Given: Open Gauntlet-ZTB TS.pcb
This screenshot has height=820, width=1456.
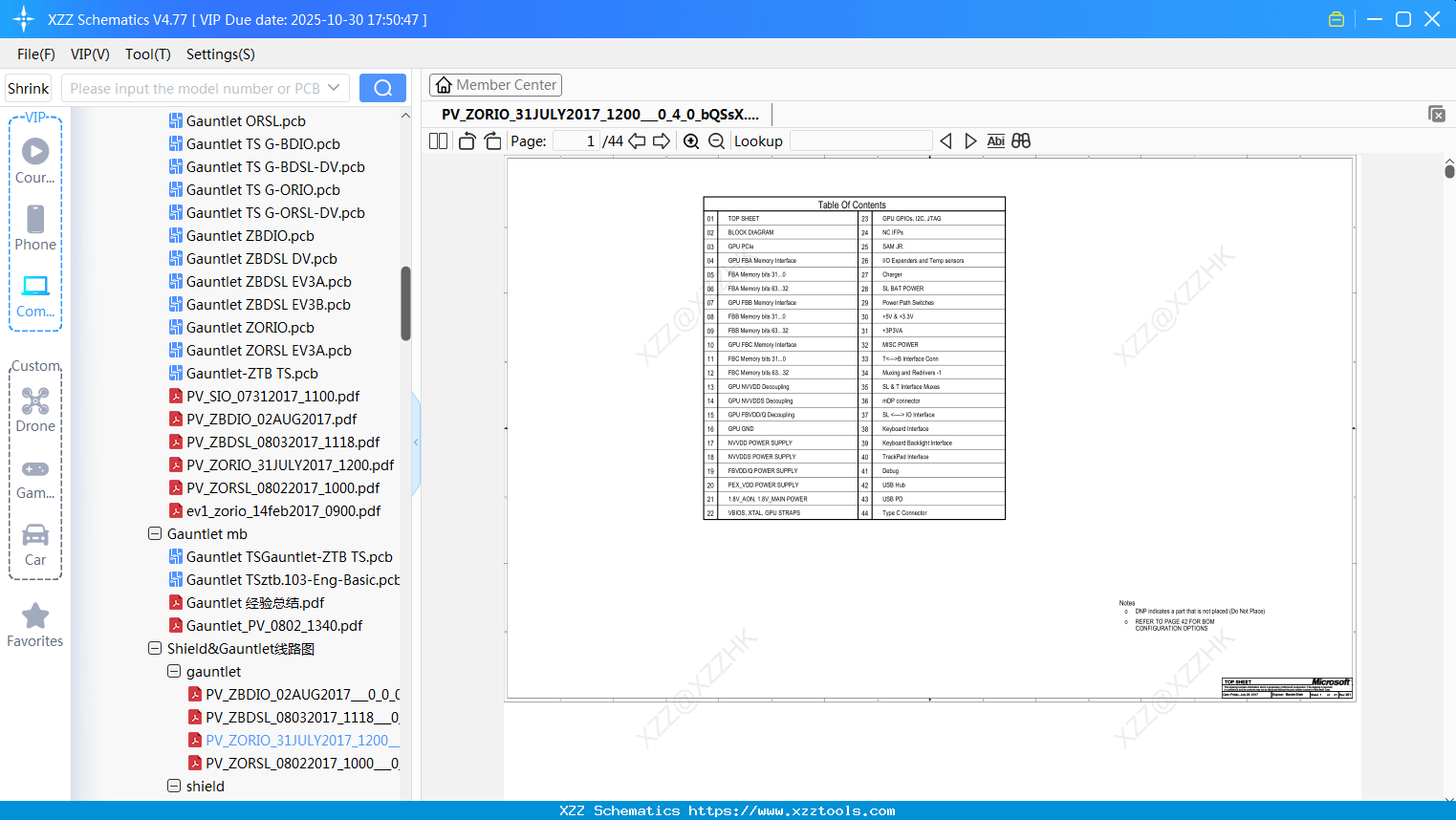Looking at the screenshot, I should (251, 374).
